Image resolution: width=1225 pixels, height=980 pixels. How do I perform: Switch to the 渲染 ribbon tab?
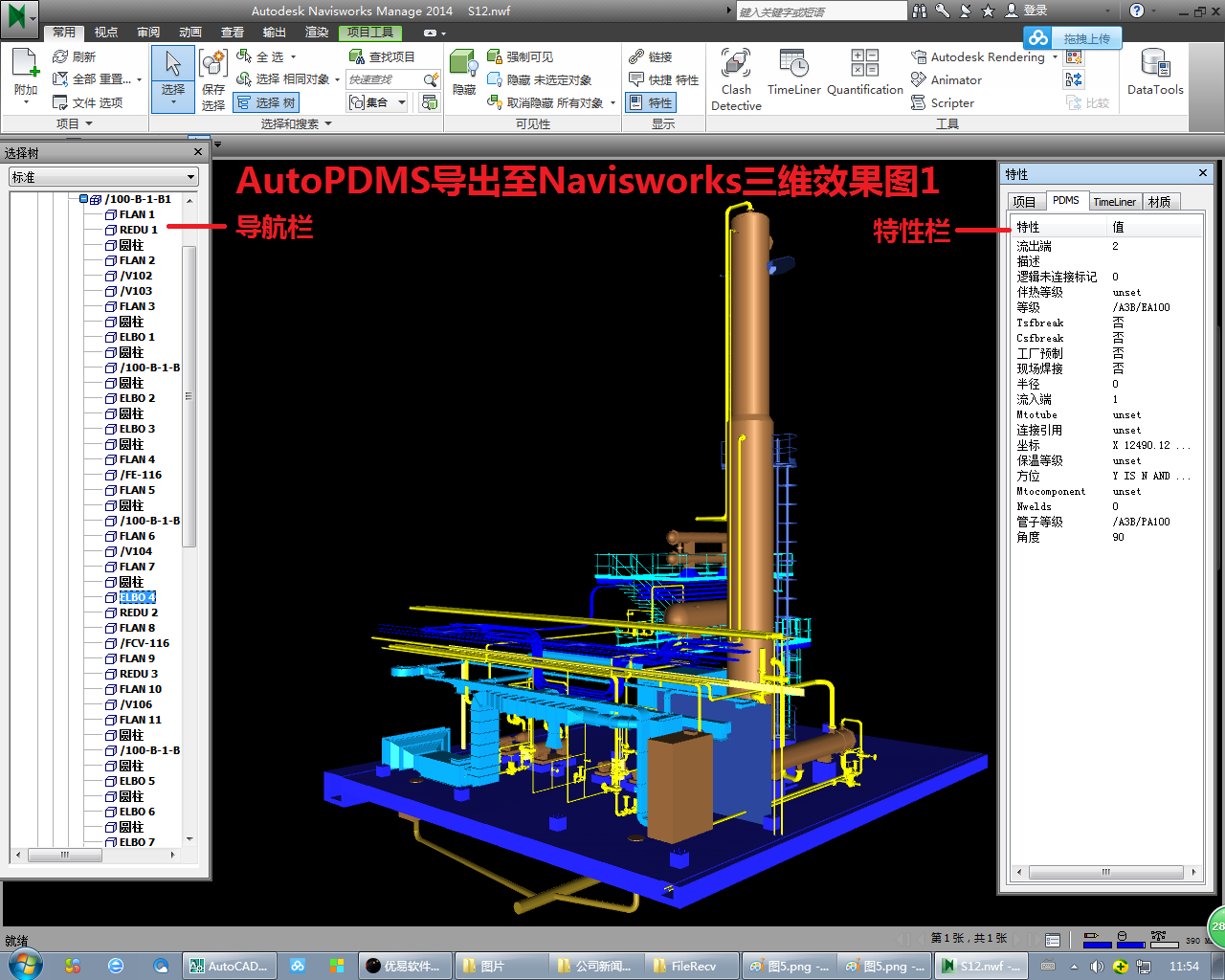[317, 33]
